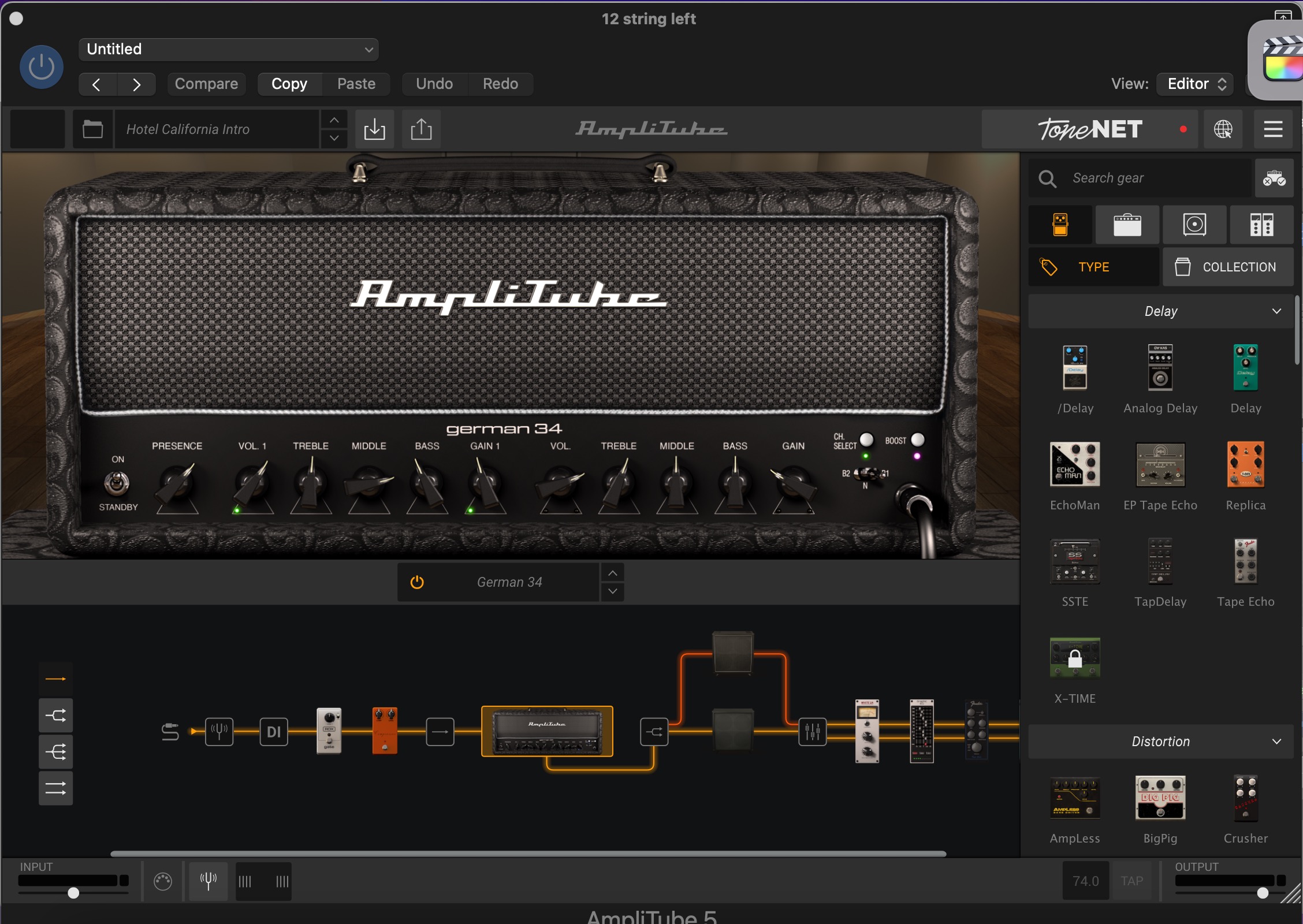1303x924 pixels.
Task: Choose the two-way split chain layout
Action: 55,716
